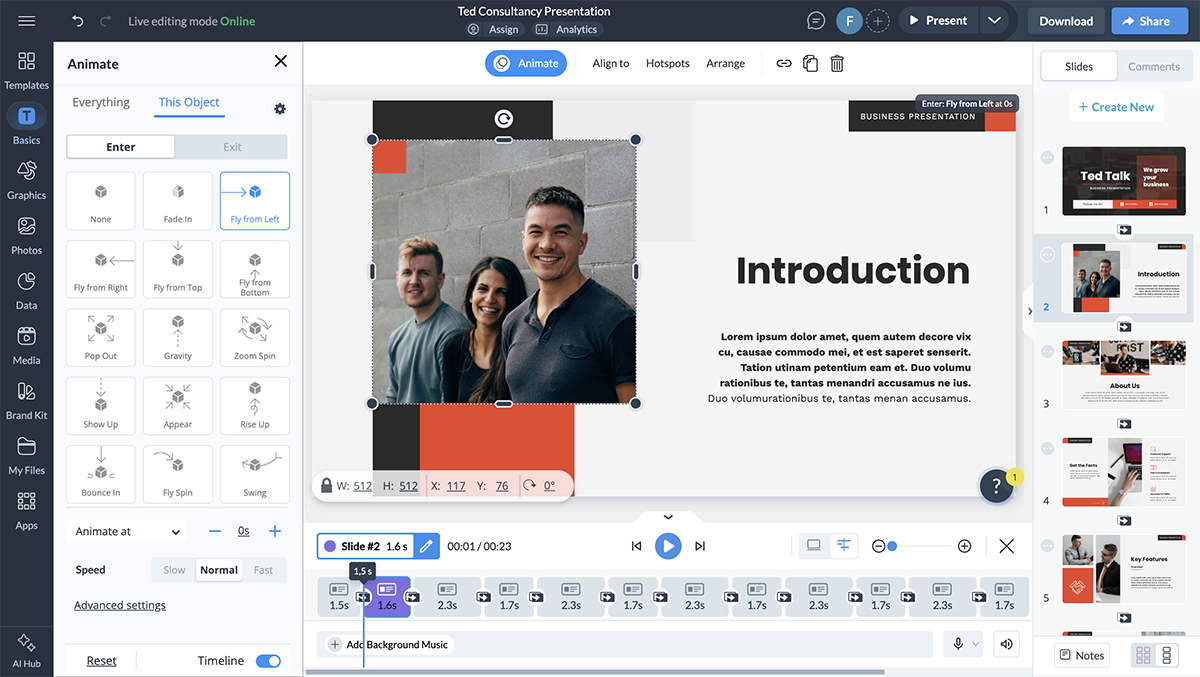Image resolution: width=1200 pixels, height=677 pixels.
Task: Open the Media sidebar panel
Action: click(x=27, y=346)
